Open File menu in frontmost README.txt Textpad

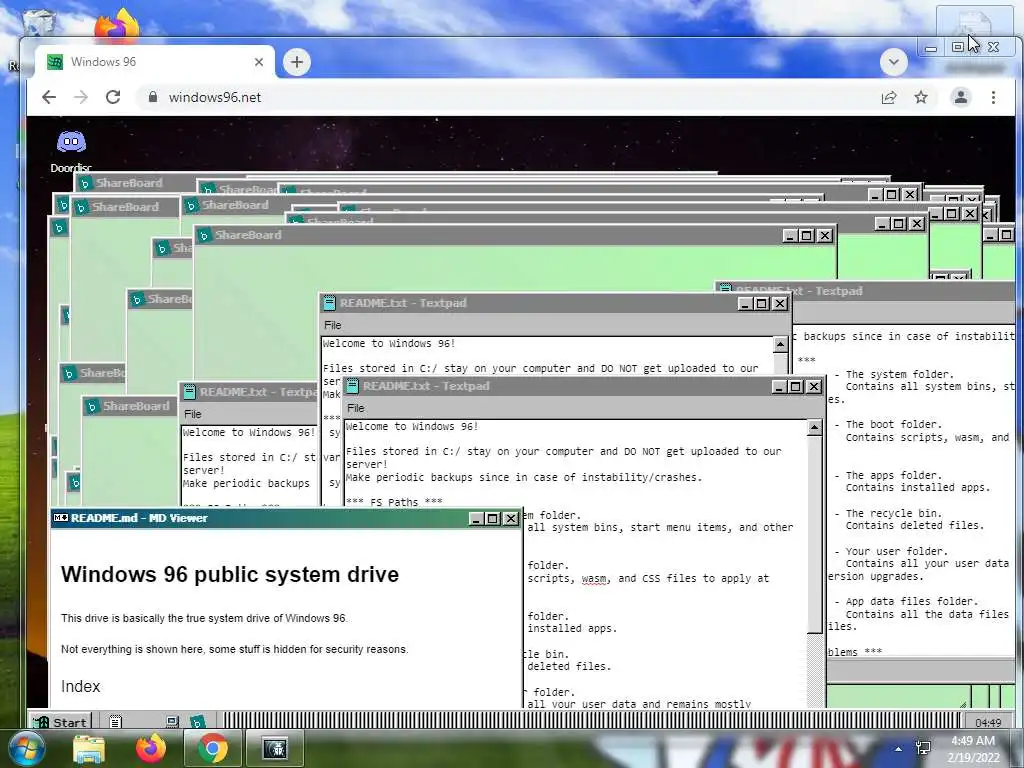[x=355, y=408]
